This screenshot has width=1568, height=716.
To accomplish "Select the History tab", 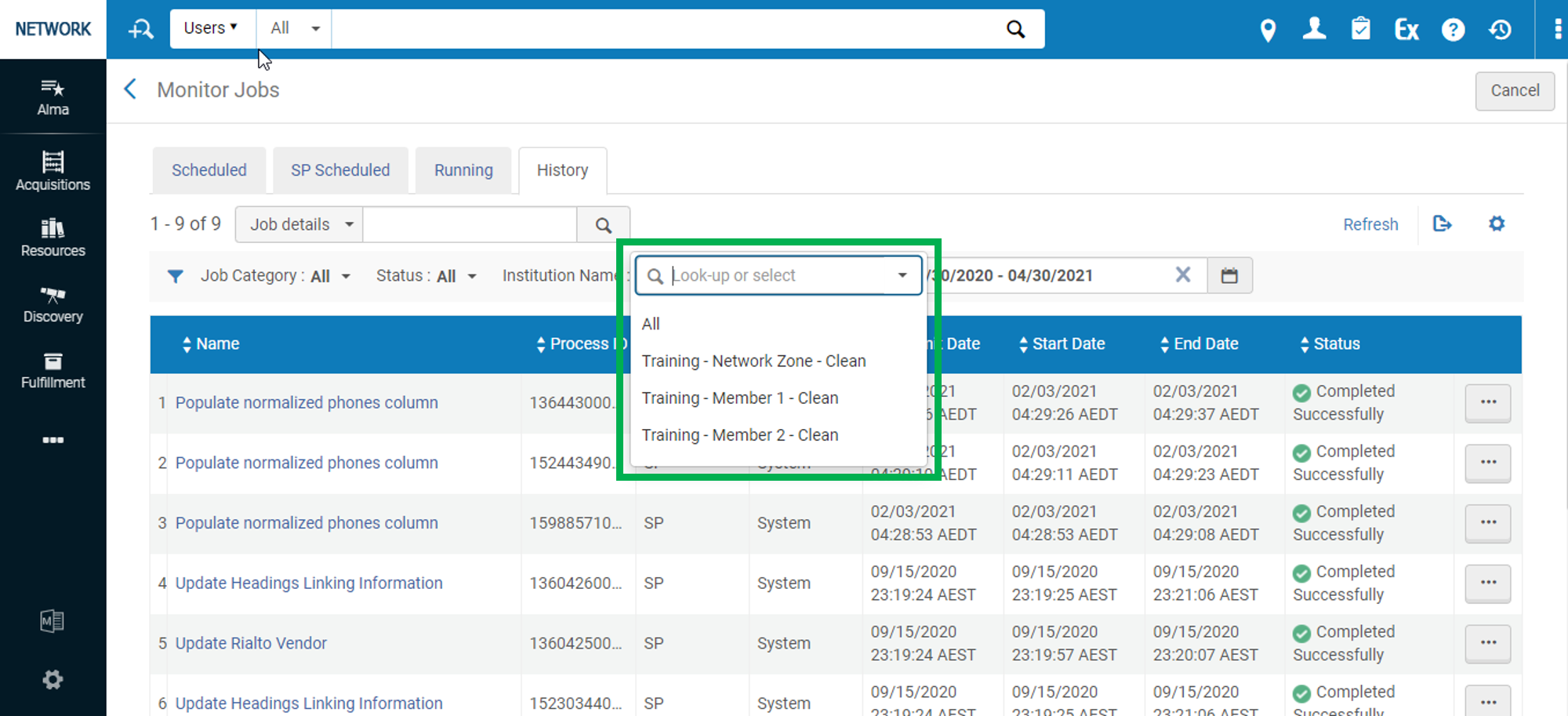I will (562, 170).
